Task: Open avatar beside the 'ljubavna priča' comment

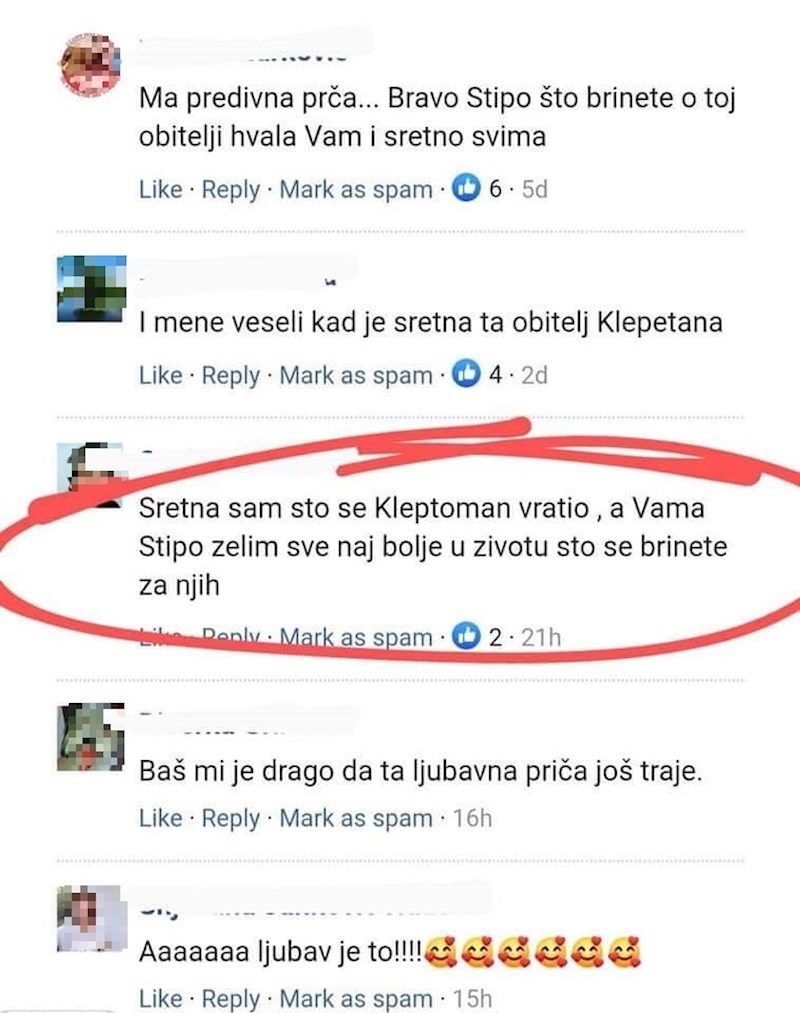Action: click(x=90, y=737)
